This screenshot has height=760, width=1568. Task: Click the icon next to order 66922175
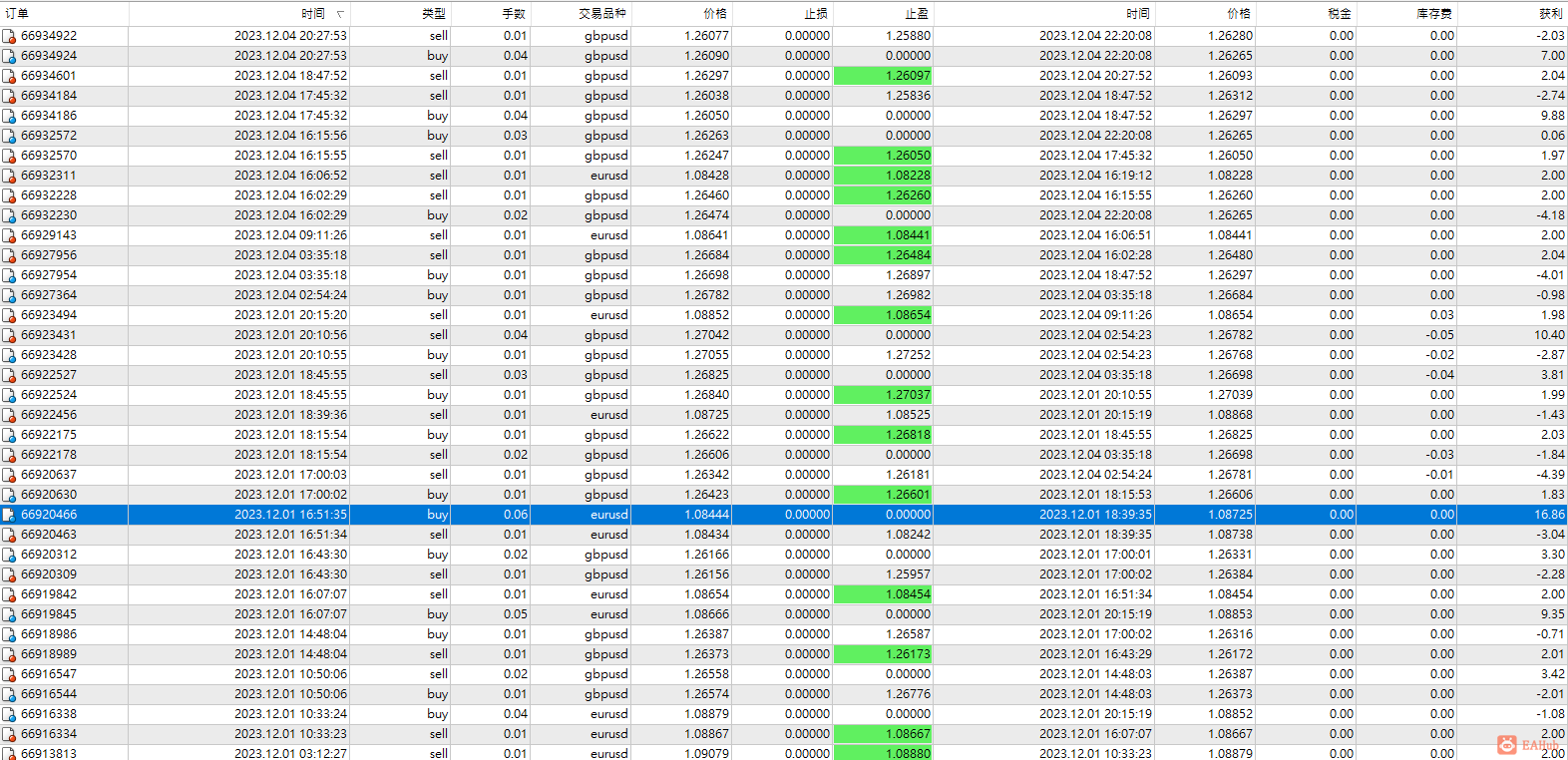click(9, 435)
